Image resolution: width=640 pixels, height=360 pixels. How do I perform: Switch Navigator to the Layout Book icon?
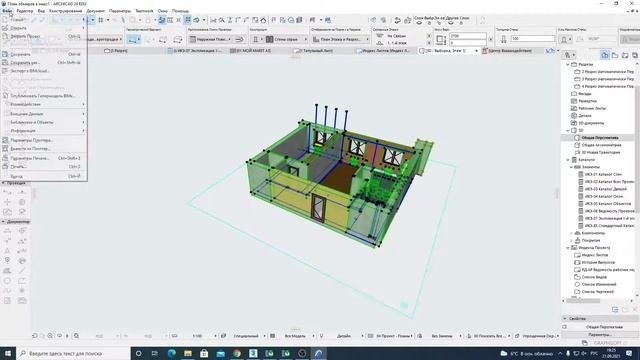625,55
